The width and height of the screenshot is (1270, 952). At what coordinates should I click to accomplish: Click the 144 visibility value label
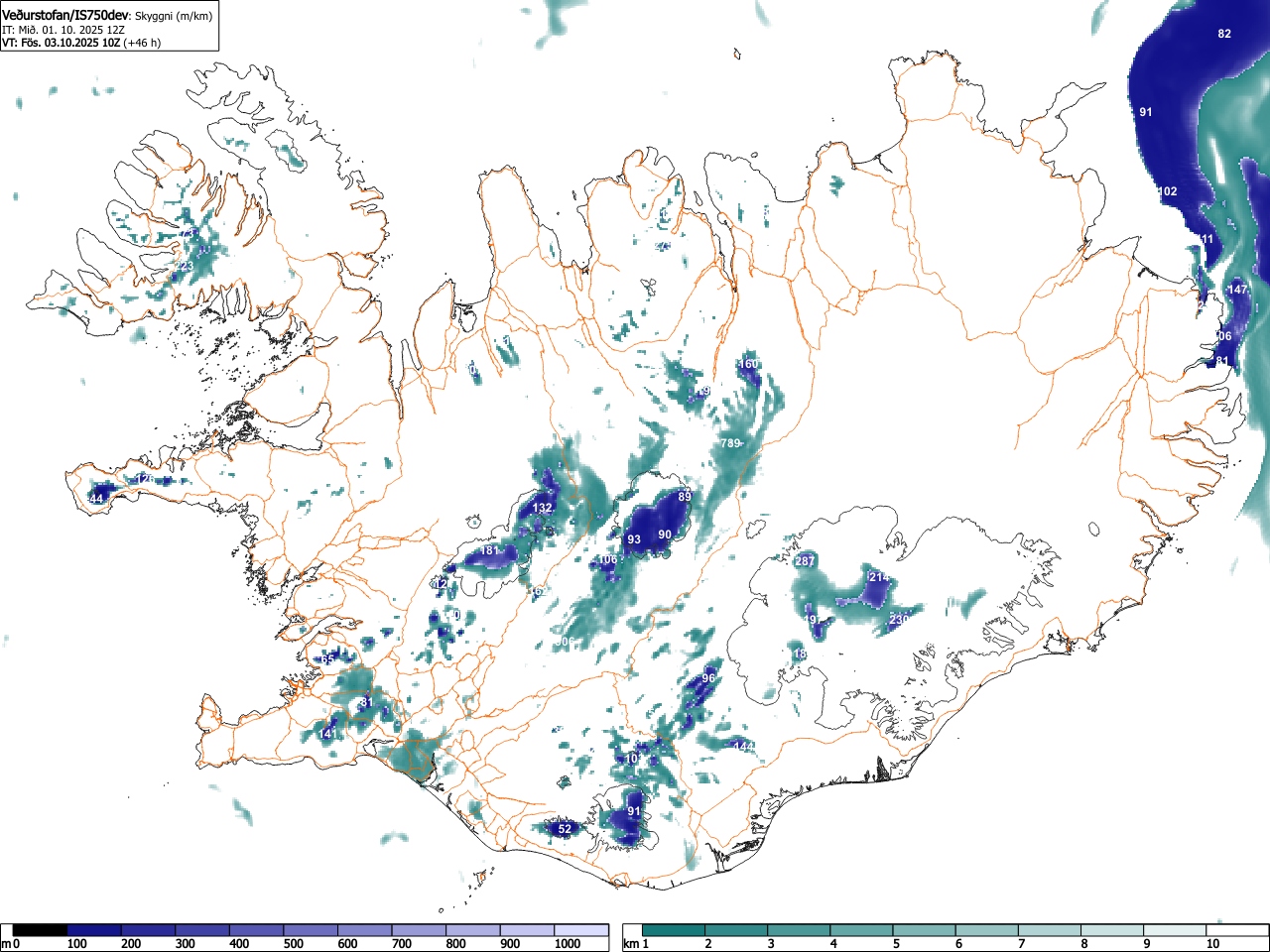click(x=744, y=746)
